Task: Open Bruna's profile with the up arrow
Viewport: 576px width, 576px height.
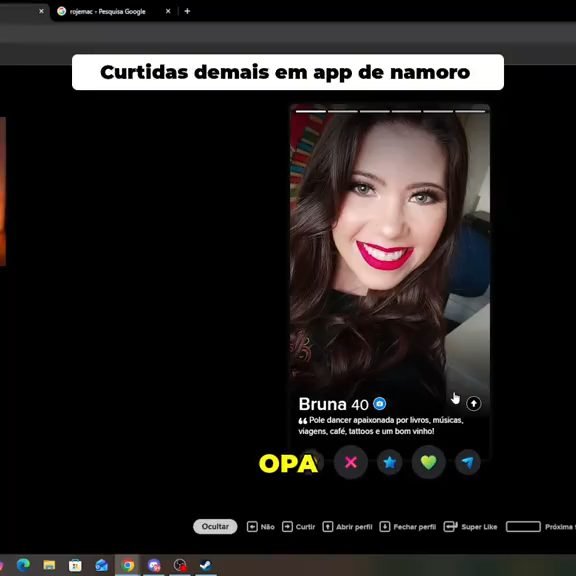Action: click(x=474, y=403)
